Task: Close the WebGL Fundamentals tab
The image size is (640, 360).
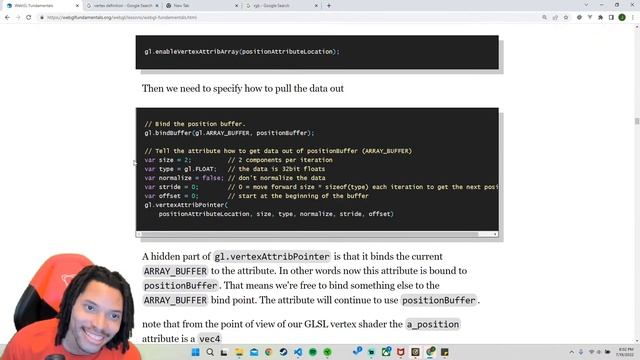Action: 77,6
